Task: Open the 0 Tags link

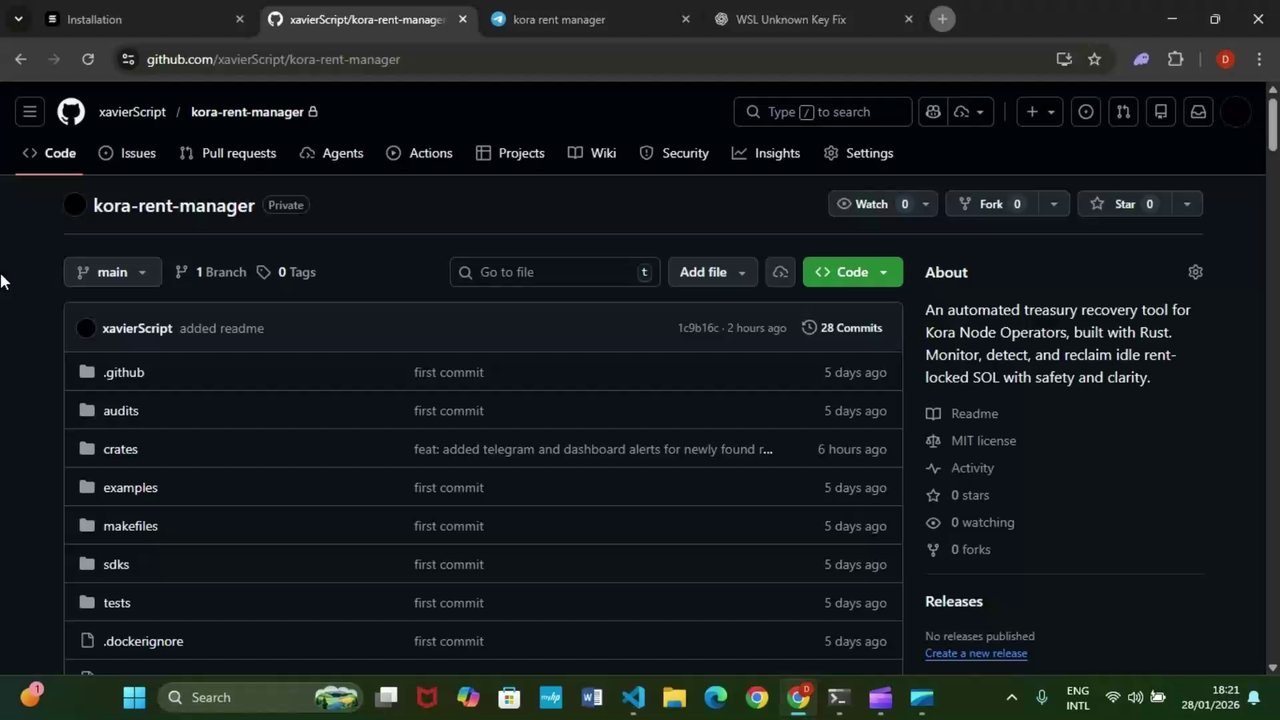Action: (286, 272)
